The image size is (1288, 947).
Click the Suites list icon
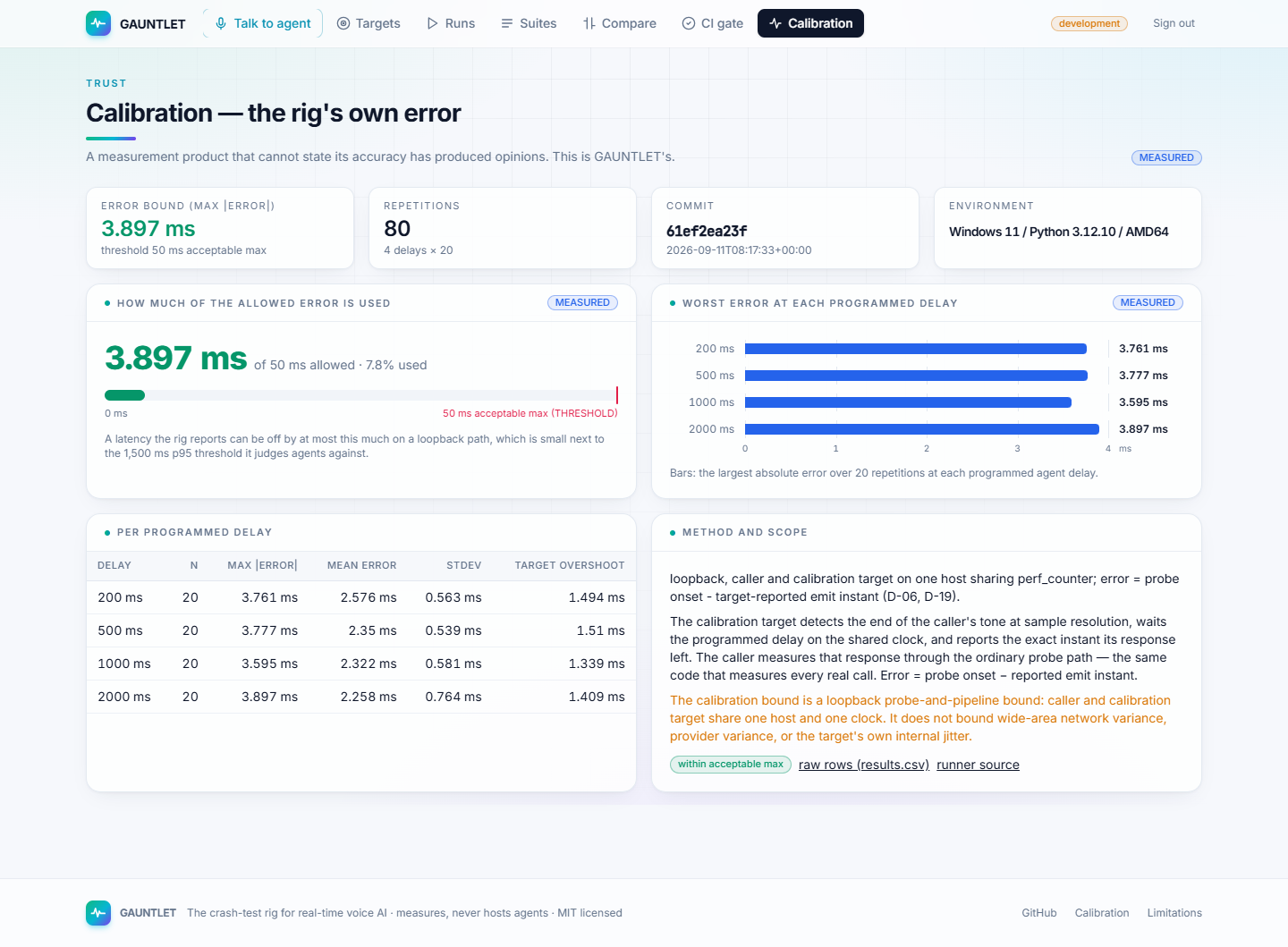click(507, 23)
